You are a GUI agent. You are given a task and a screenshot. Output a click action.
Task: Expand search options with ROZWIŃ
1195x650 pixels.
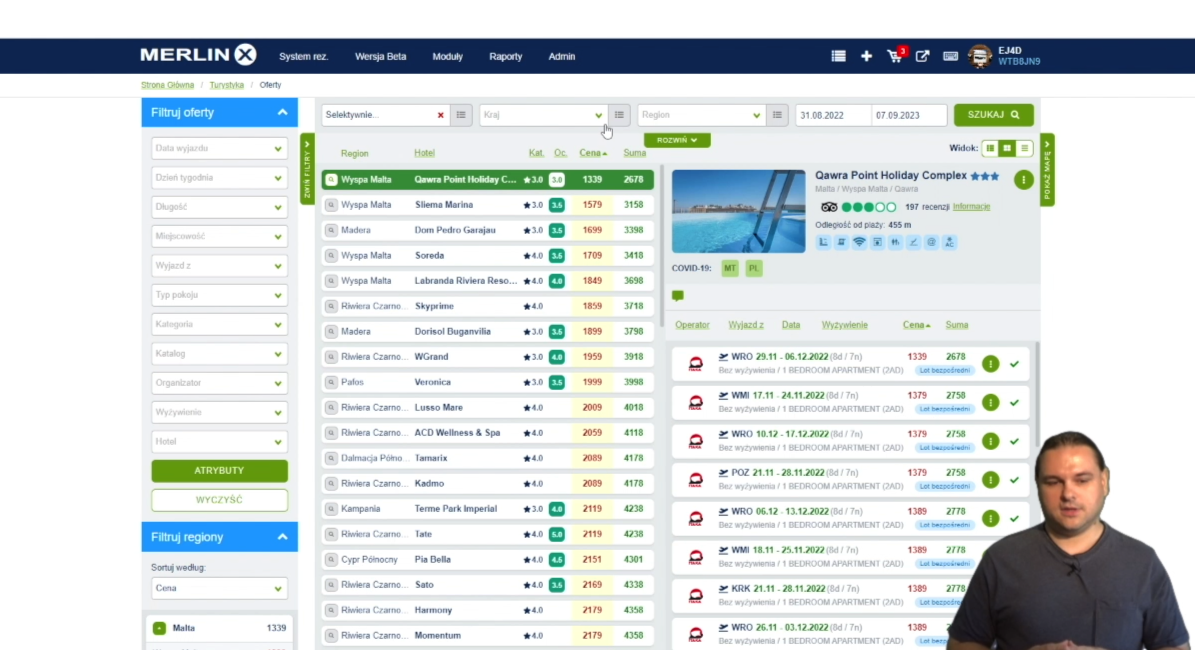tap(677, 140)
